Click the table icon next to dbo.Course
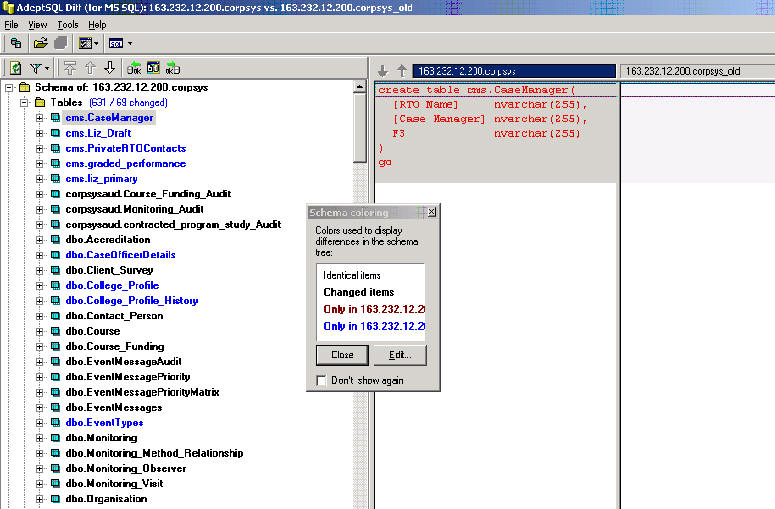775x509 pixels. pyautogui.click(x=56, y=331)
